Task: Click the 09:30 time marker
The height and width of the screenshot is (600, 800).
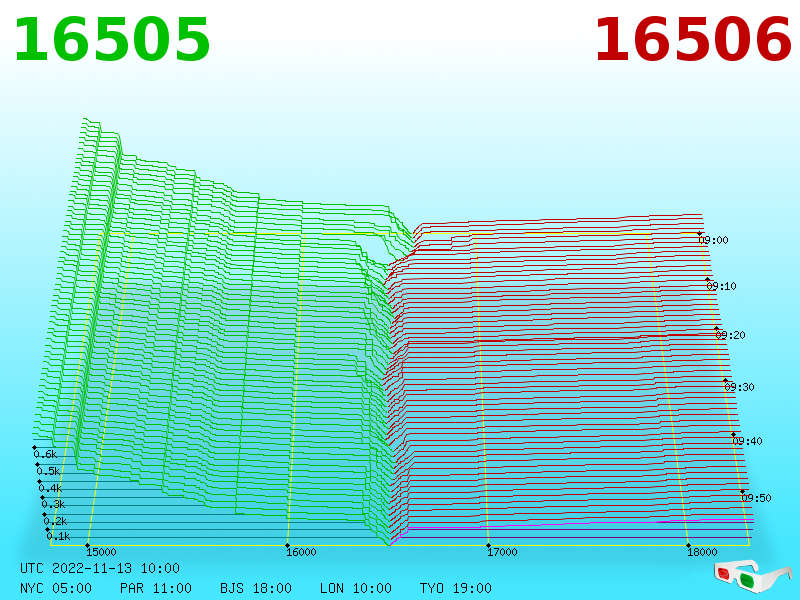Action: (739, 387)
